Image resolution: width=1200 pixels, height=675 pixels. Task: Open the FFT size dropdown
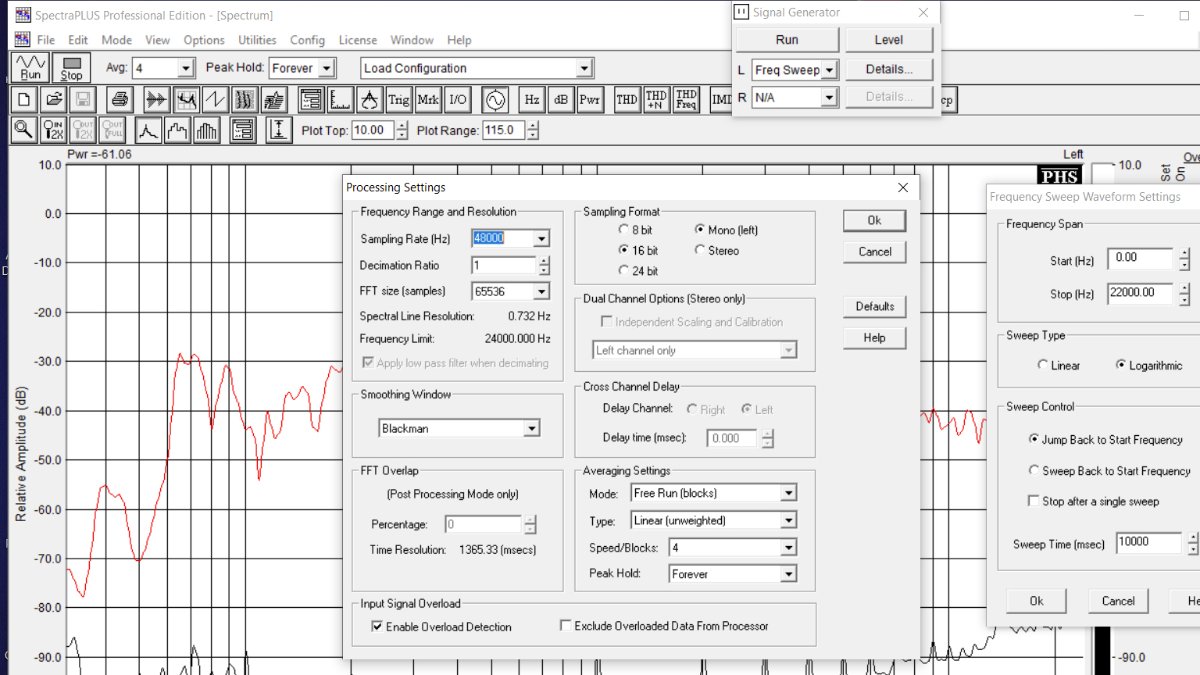[541, 292]
